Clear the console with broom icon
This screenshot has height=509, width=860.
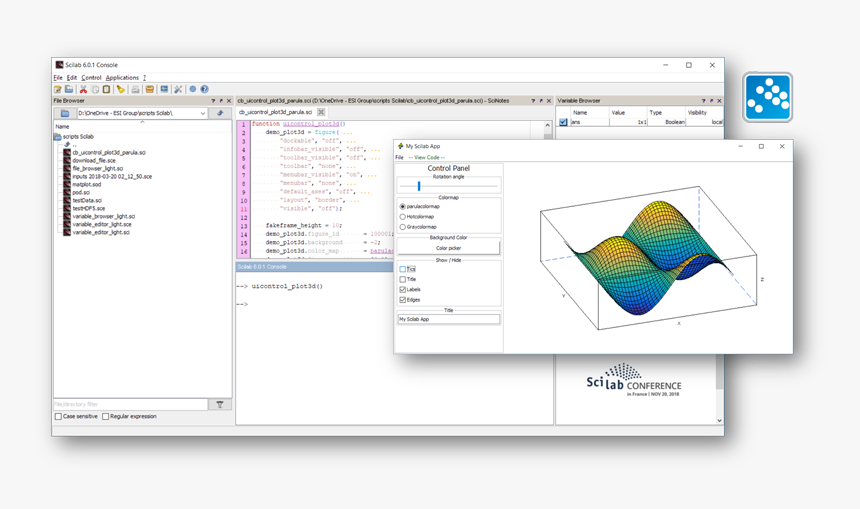coord(121,89)
